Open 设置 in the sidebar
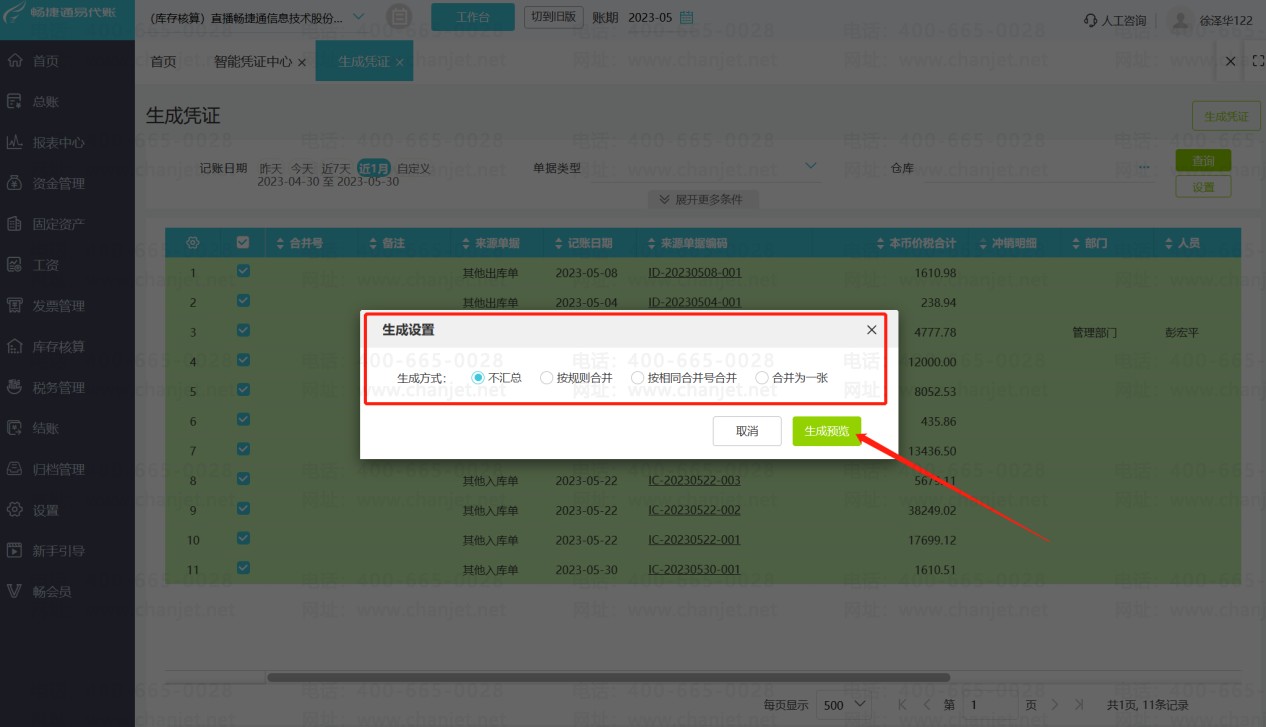 tap(46, 510)
